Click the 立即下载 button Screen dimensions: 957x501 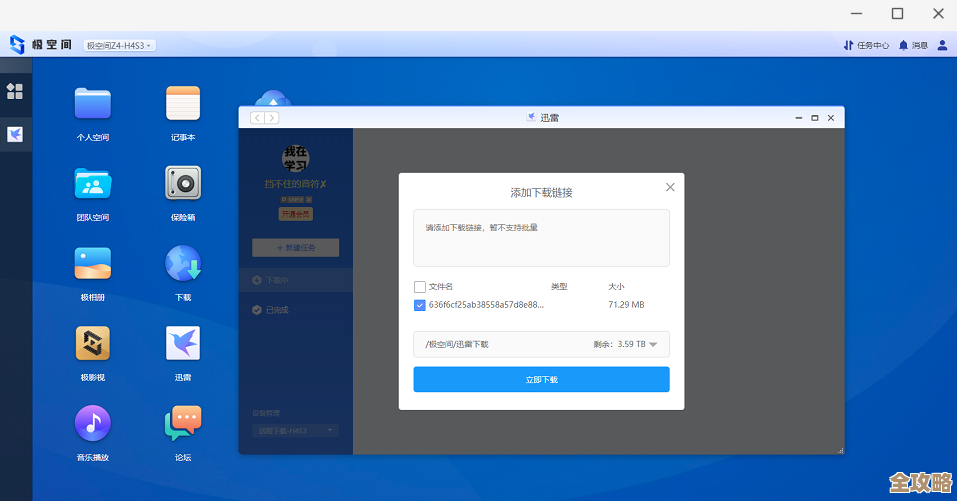(x=541, y=380)
